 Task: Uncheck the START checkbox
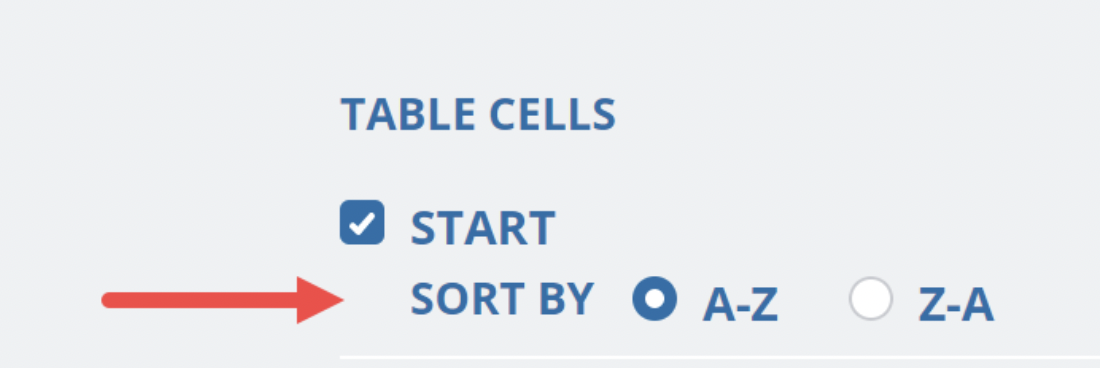point(362,222)
